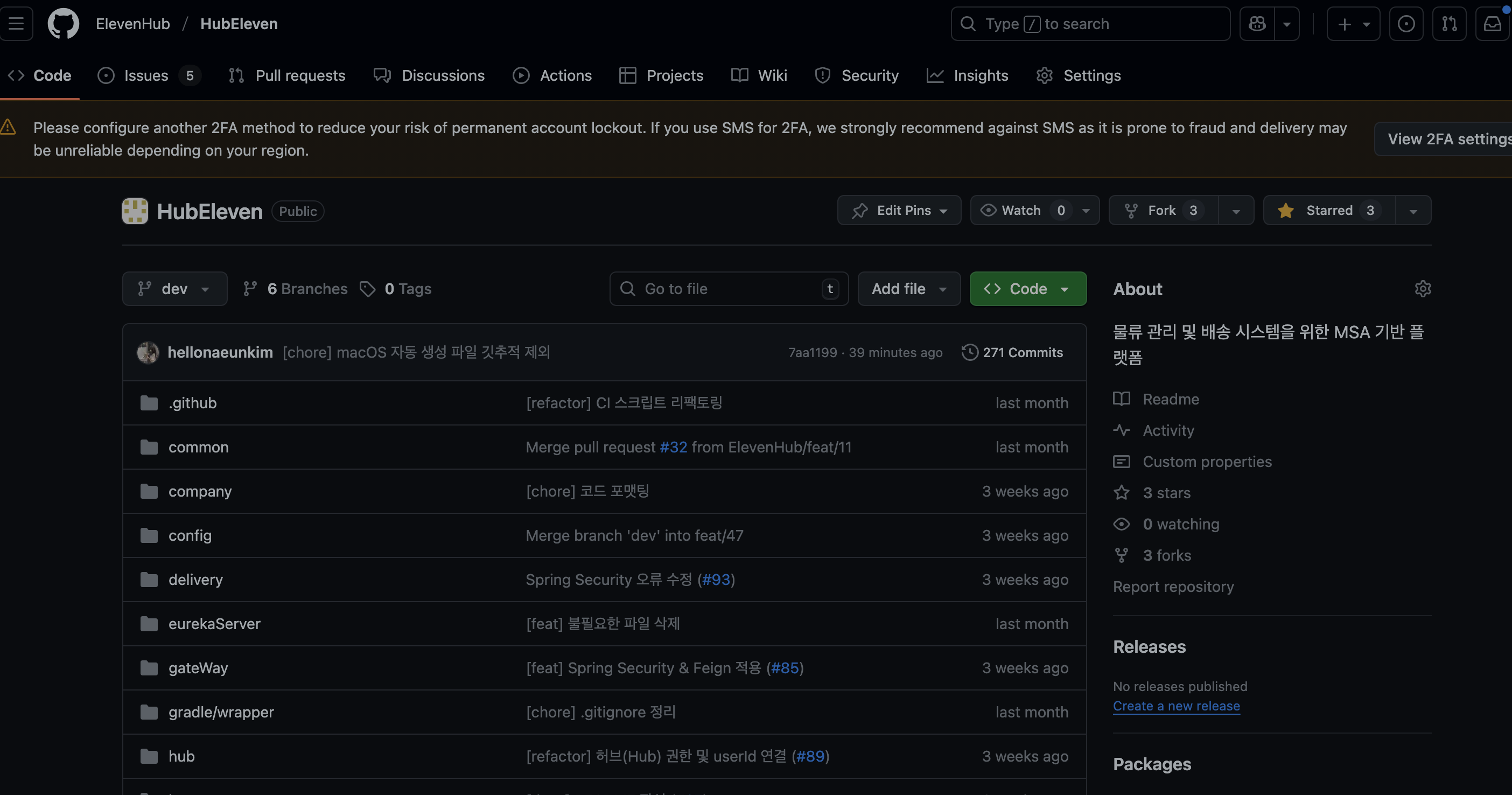Click the gateWay folder icon

point(149,667)
